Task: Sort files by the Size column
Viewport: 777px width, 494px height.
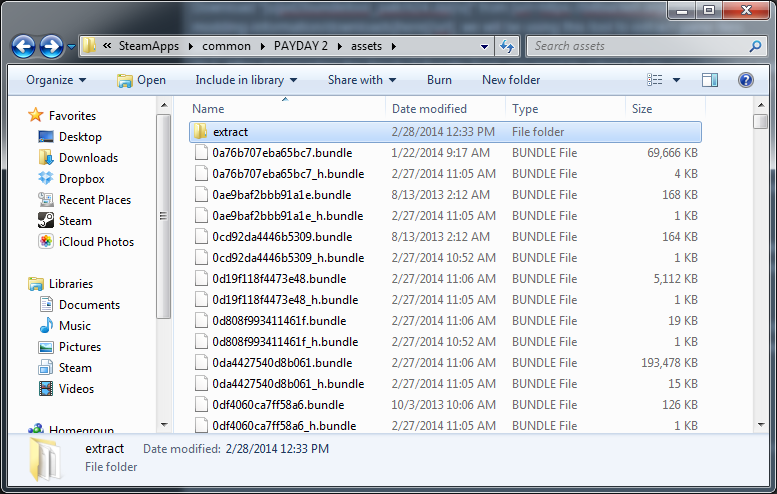Action: (x=666, y=109)
